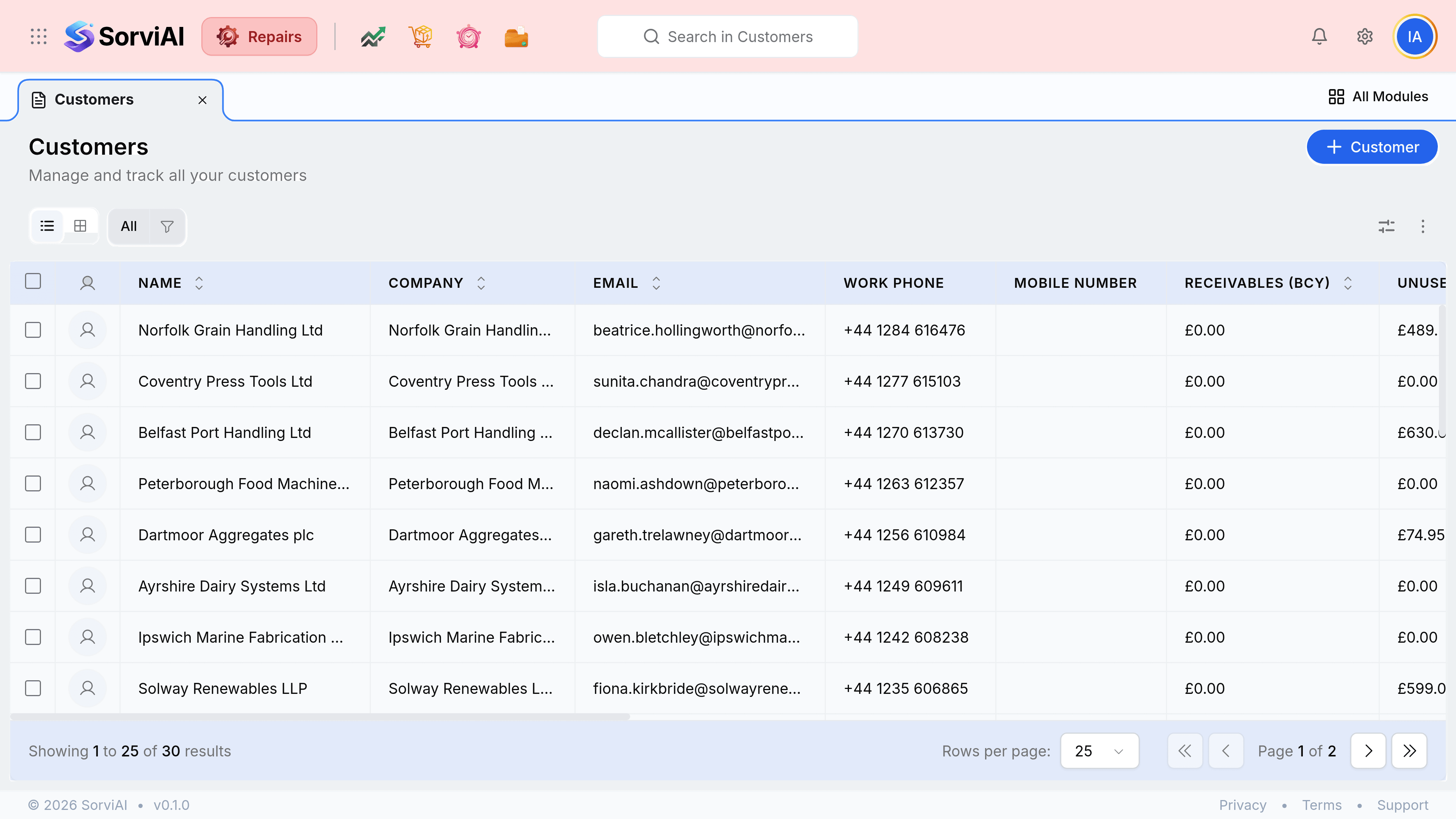Select Norfolk Grain Handling Ltd checkbox

33,330
